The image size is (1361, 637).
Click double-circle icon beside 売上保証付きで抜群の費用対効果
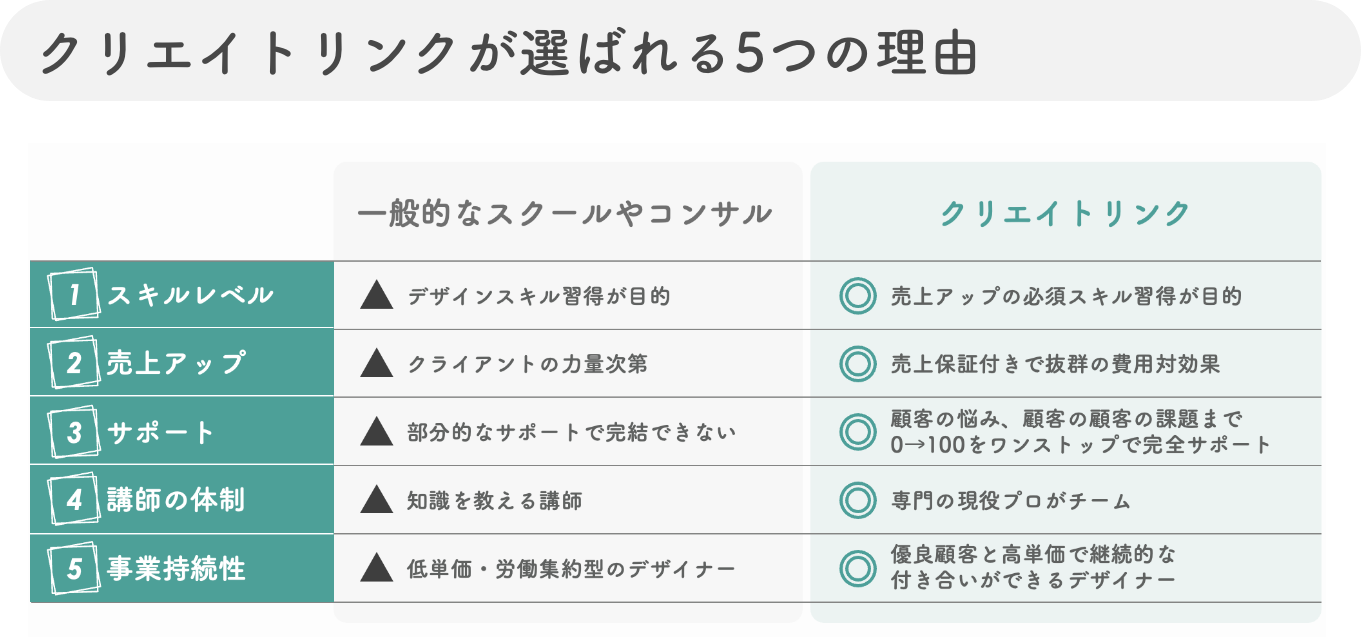[x=856, y=364]
